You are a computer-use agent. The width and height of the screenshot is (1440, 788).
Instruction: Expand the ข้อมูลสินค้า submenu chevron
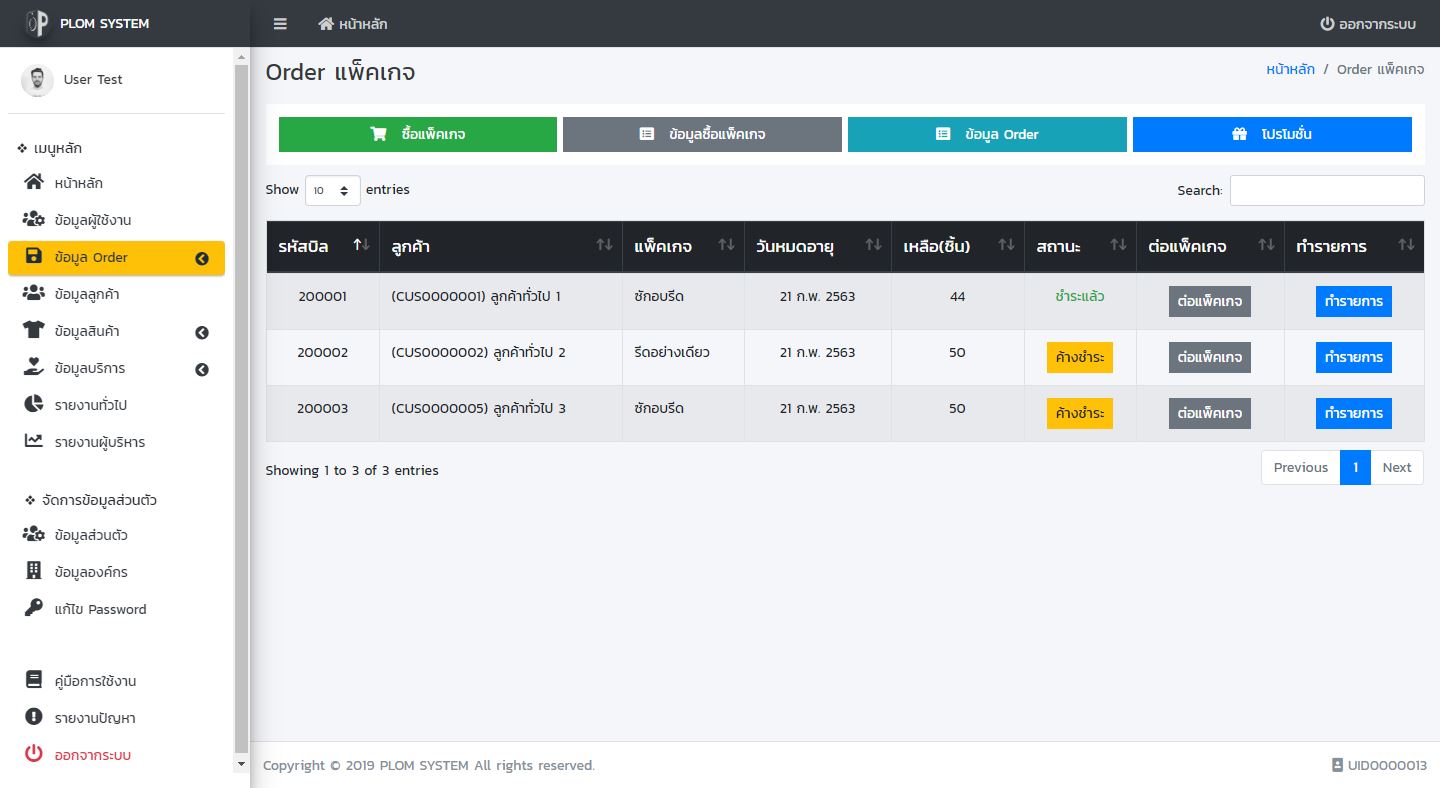tap(201, 332)
